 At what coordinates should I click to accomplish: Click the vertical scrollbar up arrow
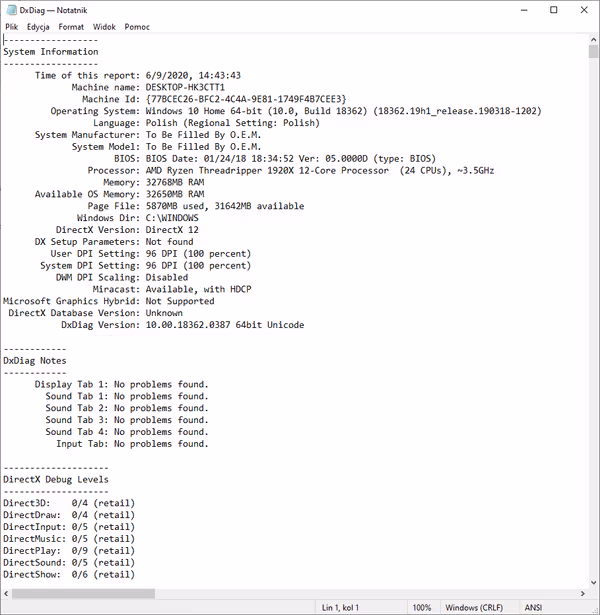pos(593,39)
